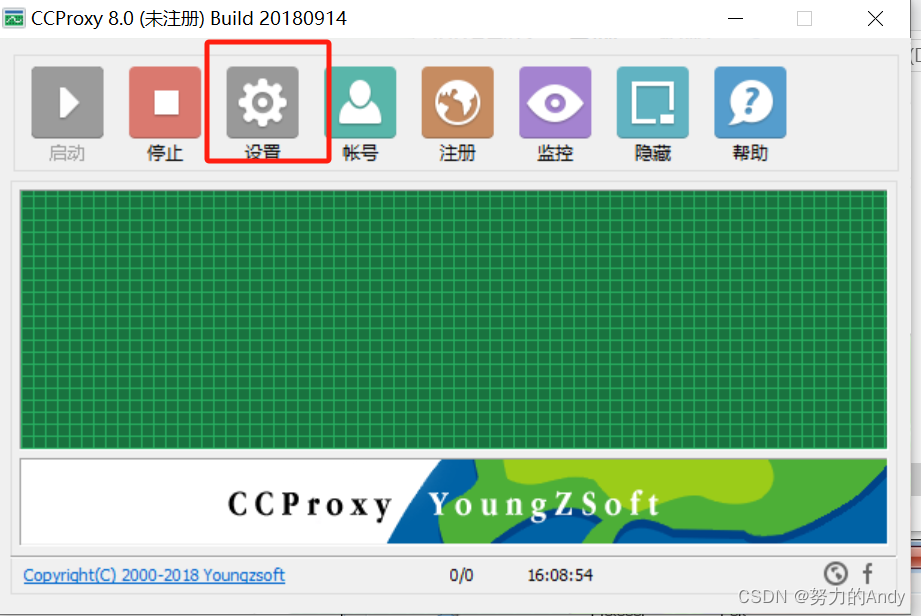Click the Facebook icon in status bar

coord(868,573)
